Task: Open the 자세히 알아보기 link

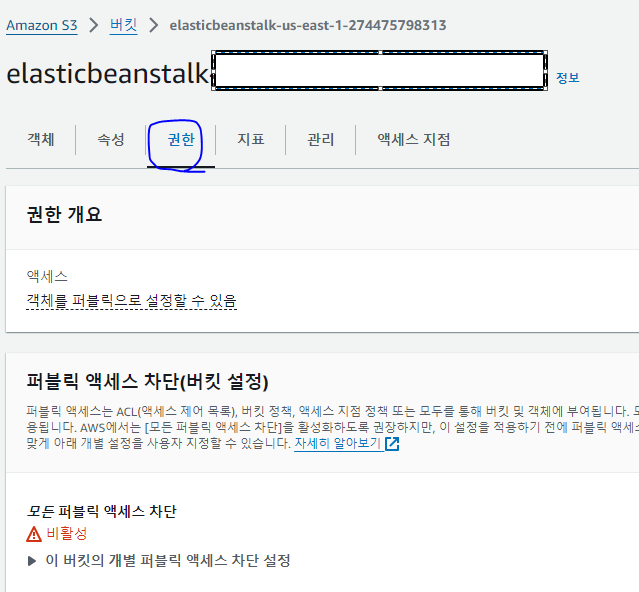Action: 338,443
